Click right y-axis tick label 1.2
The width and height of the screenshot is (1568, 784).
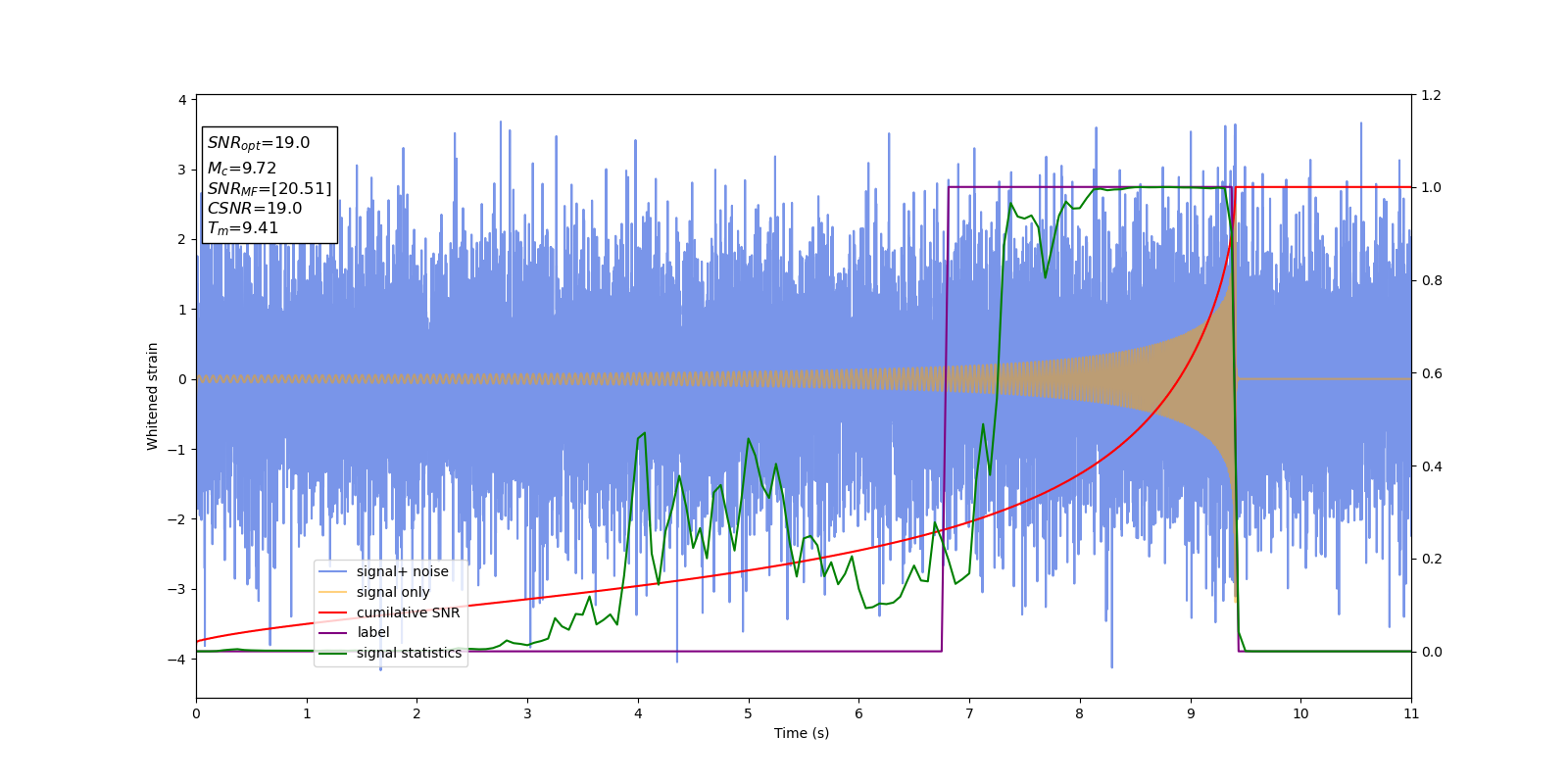point(1431,95)
